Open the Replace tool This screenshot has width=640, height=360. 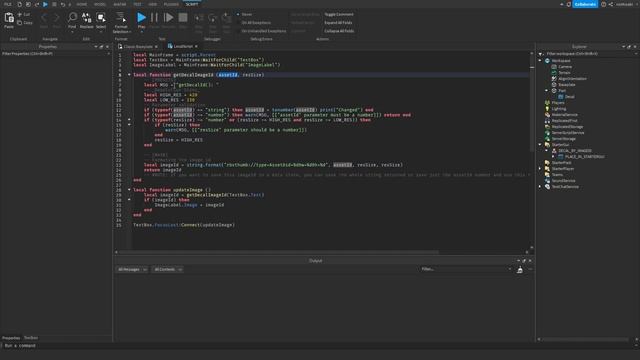point(87,20)
